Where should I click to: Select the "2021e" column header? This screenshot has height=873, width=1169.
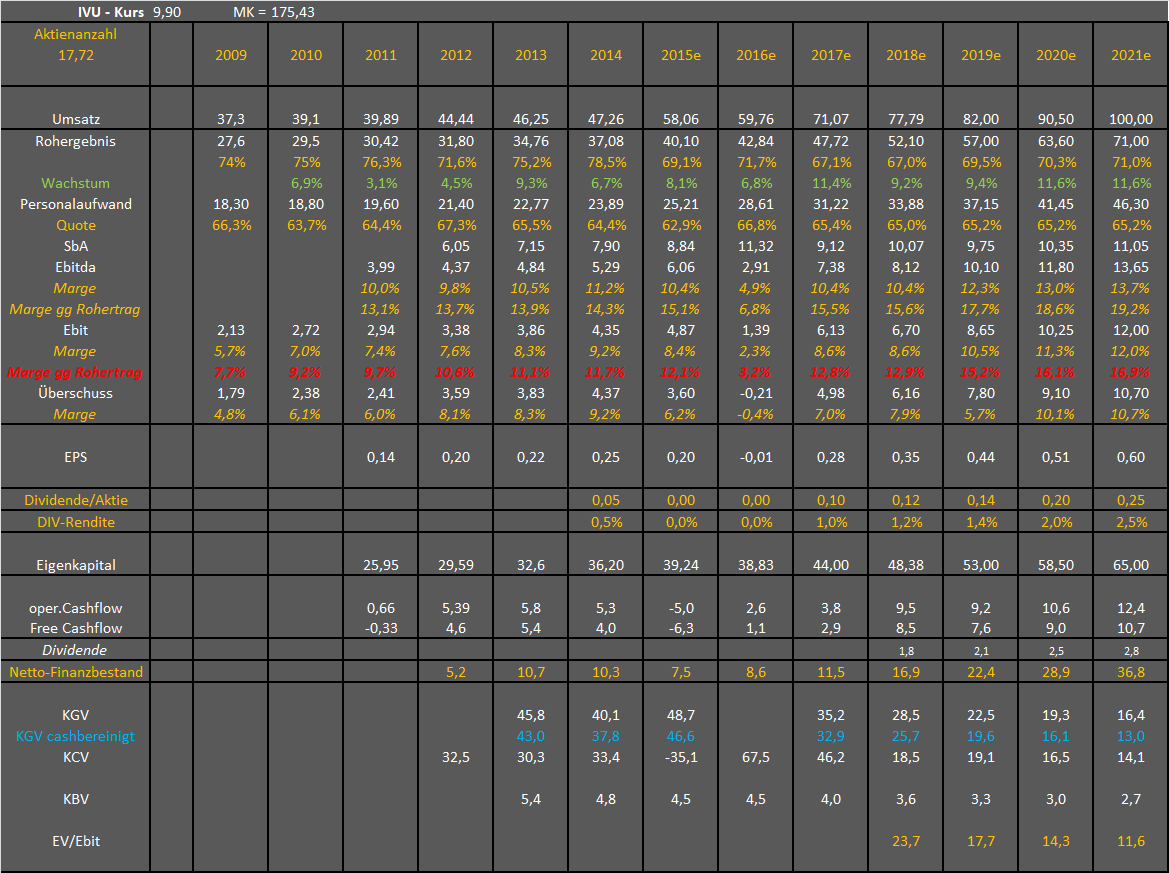pos(1131,54)
